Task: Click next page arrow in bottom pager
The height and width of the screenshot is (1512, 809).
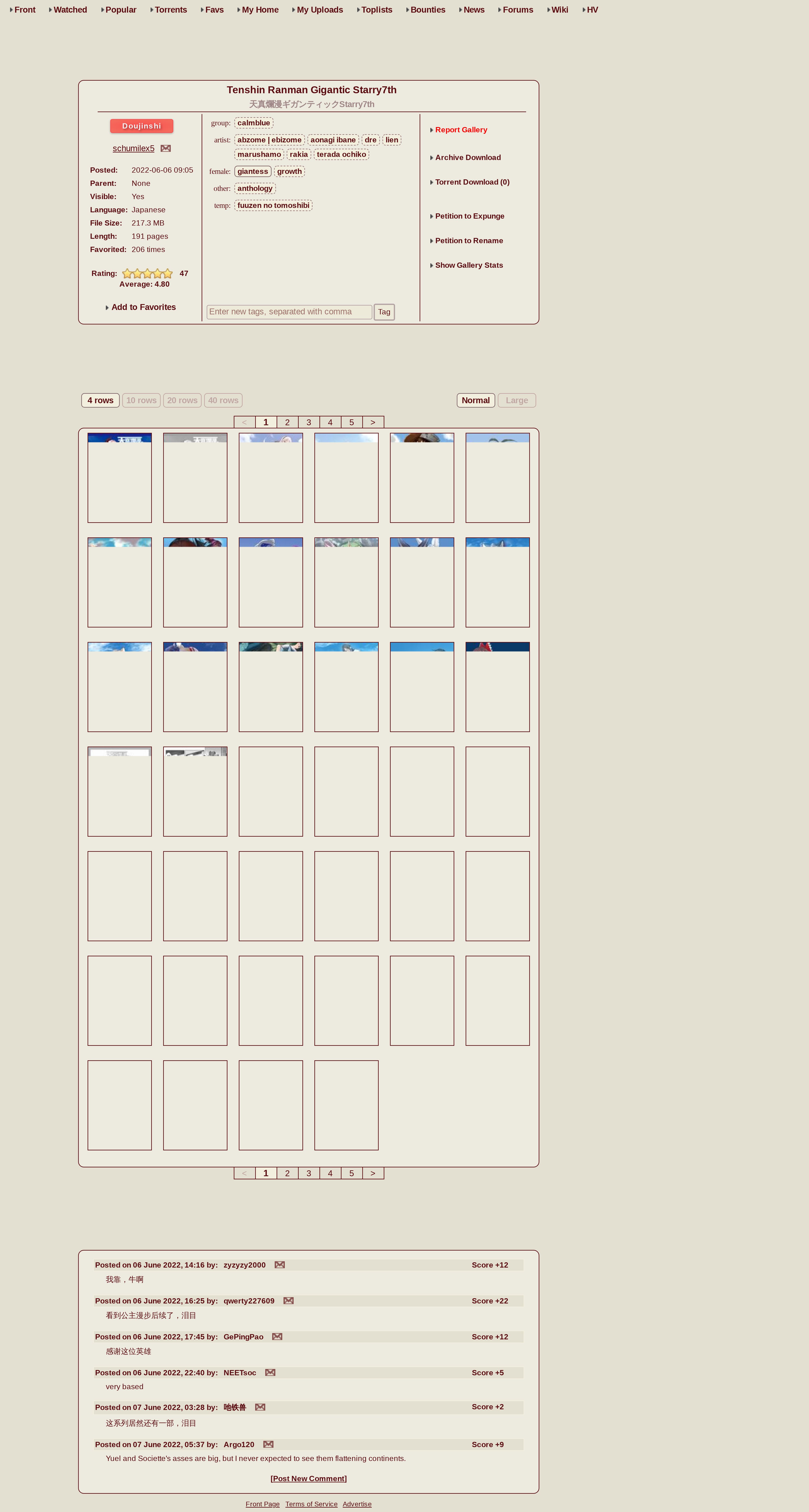Action: click(x=373, y=1173)
